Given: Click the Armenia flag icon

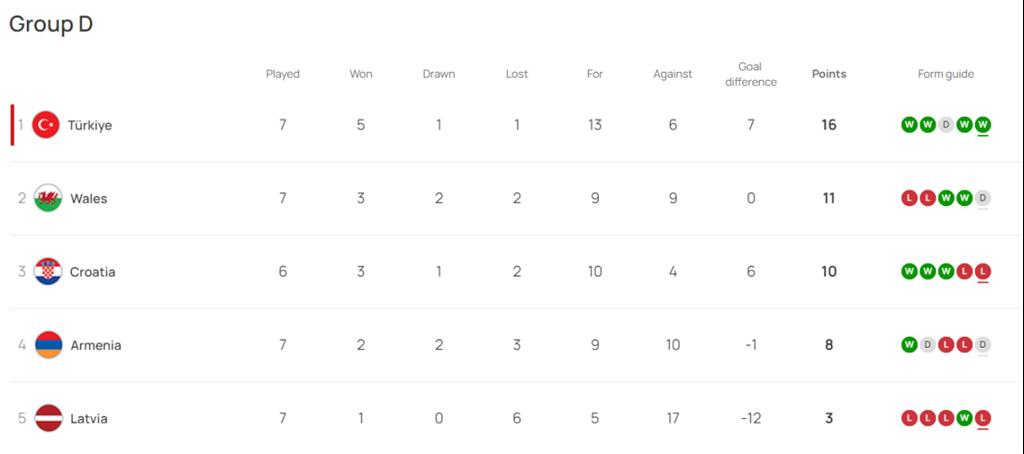Looking at the screenshot, I should [48, 345].
